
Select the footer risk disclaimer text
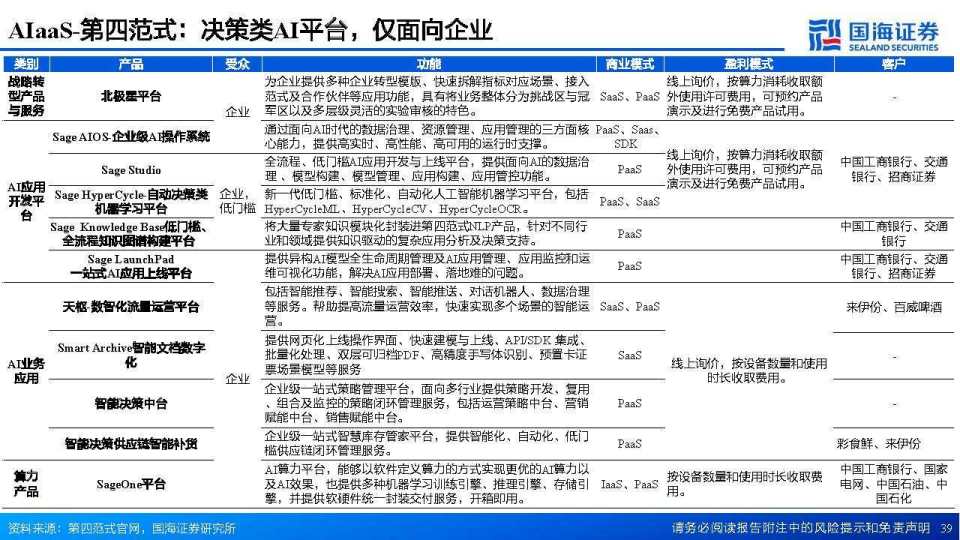pyautogui.click(x=801, y=528)
